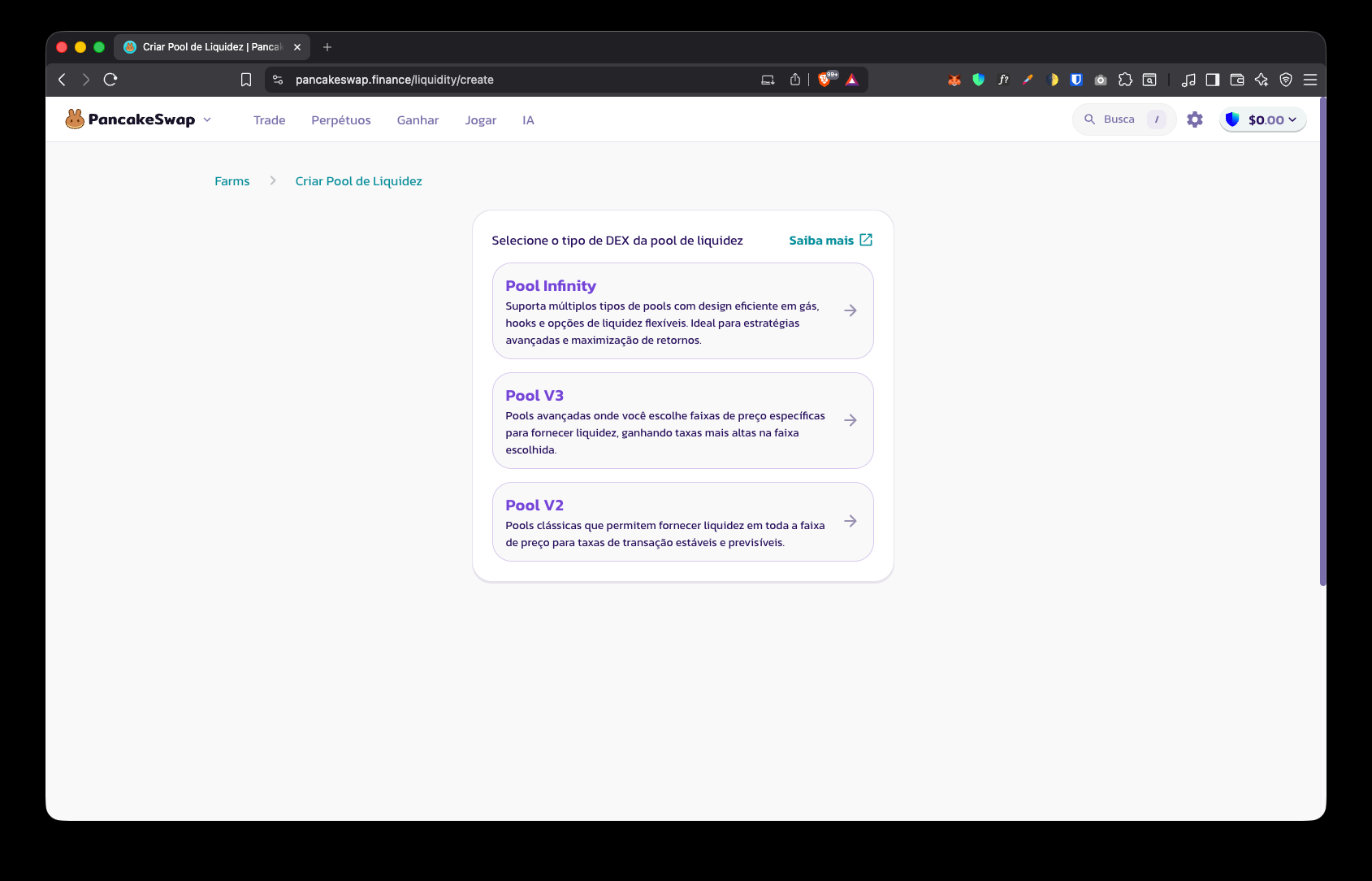The image size is (1372, 881).
Task: Open the IA menu item
Action: [528, 120]
